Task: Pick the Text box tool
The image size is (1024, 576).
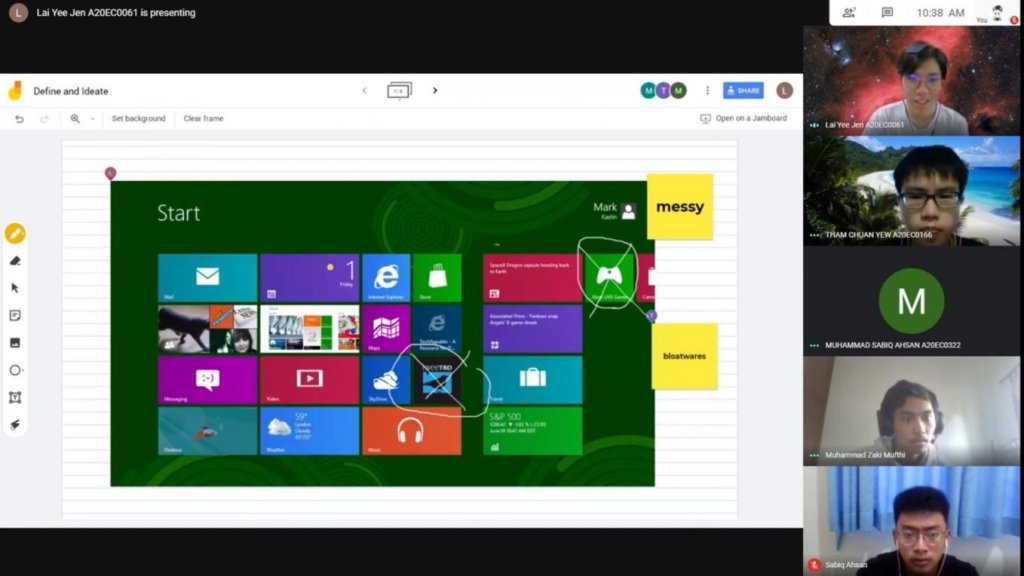Action: pos(15,397)
